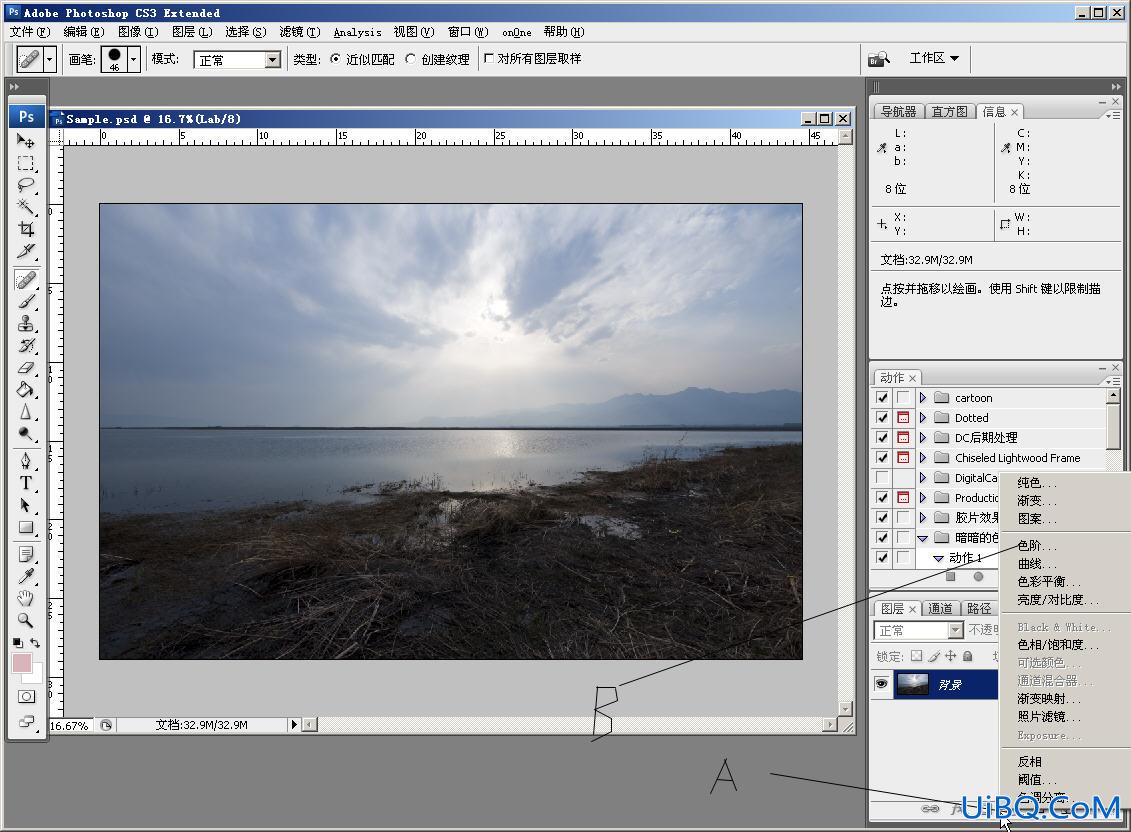Open the Analysis menu
The image size is (1131, 832).
pyautogui.click(x=357, y=32)
